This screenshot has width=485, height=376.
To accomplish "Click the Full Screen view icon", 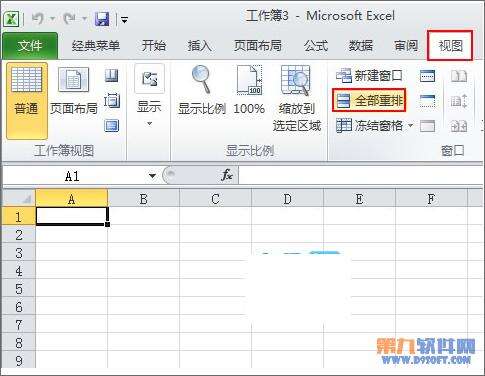I will [112, 126].
